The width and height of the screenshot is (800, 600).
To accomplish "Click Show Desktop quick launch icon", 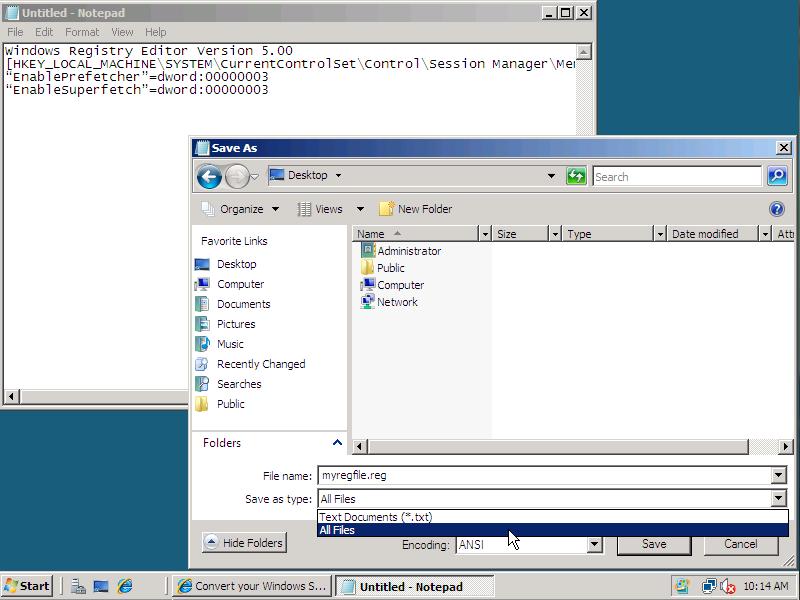I will (x=101, y=586).
